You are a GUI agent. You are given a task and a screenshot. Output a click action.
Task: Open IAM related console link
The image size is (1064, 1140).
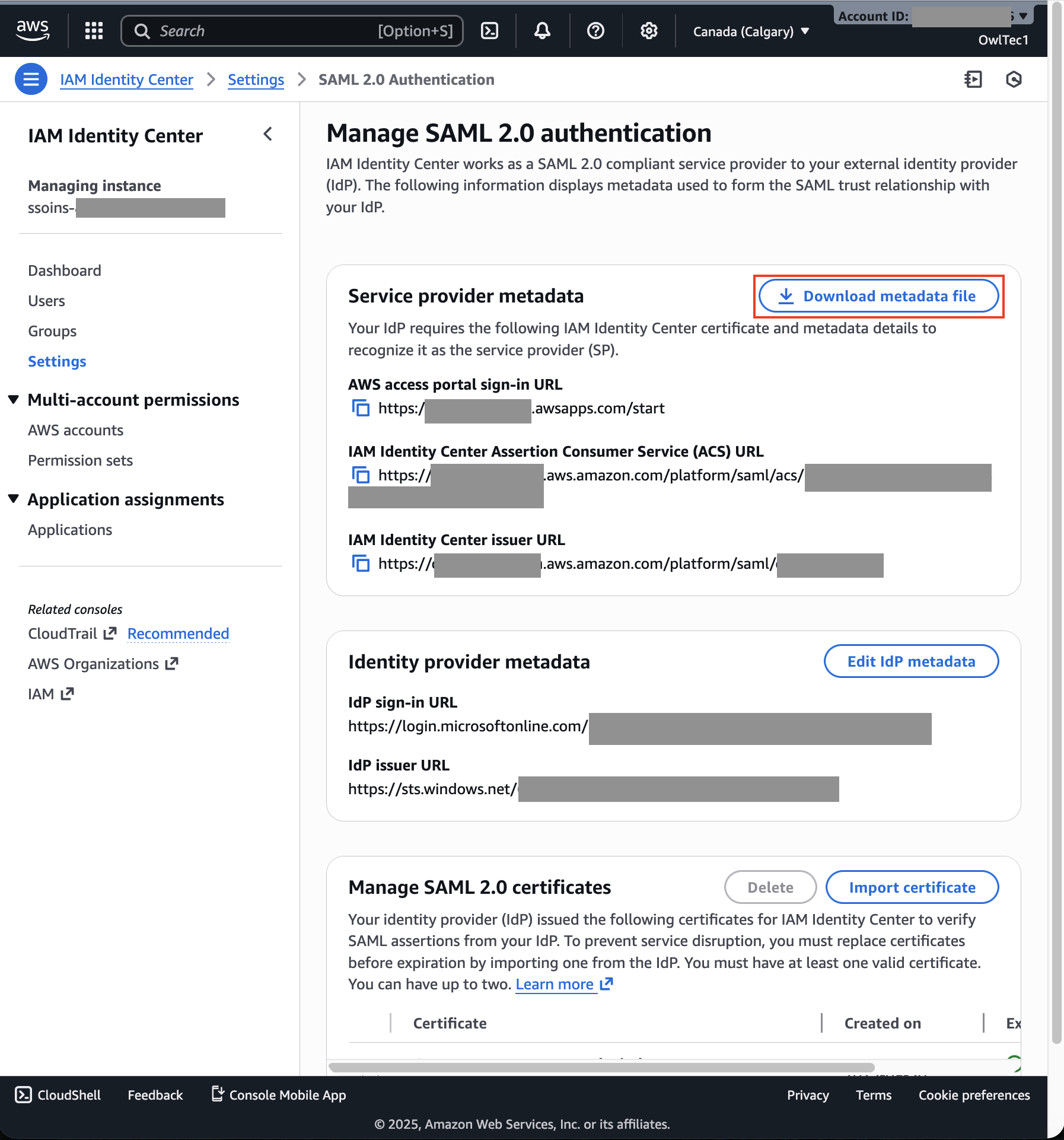(51, 694)
